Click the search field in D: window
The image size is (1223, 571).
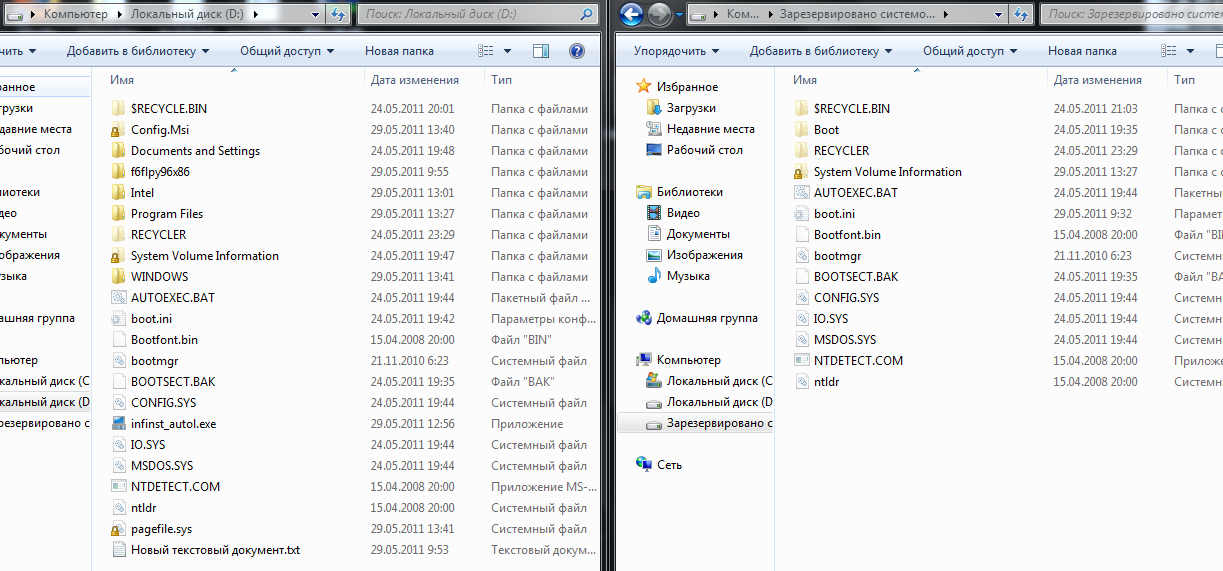click(478, 15)
